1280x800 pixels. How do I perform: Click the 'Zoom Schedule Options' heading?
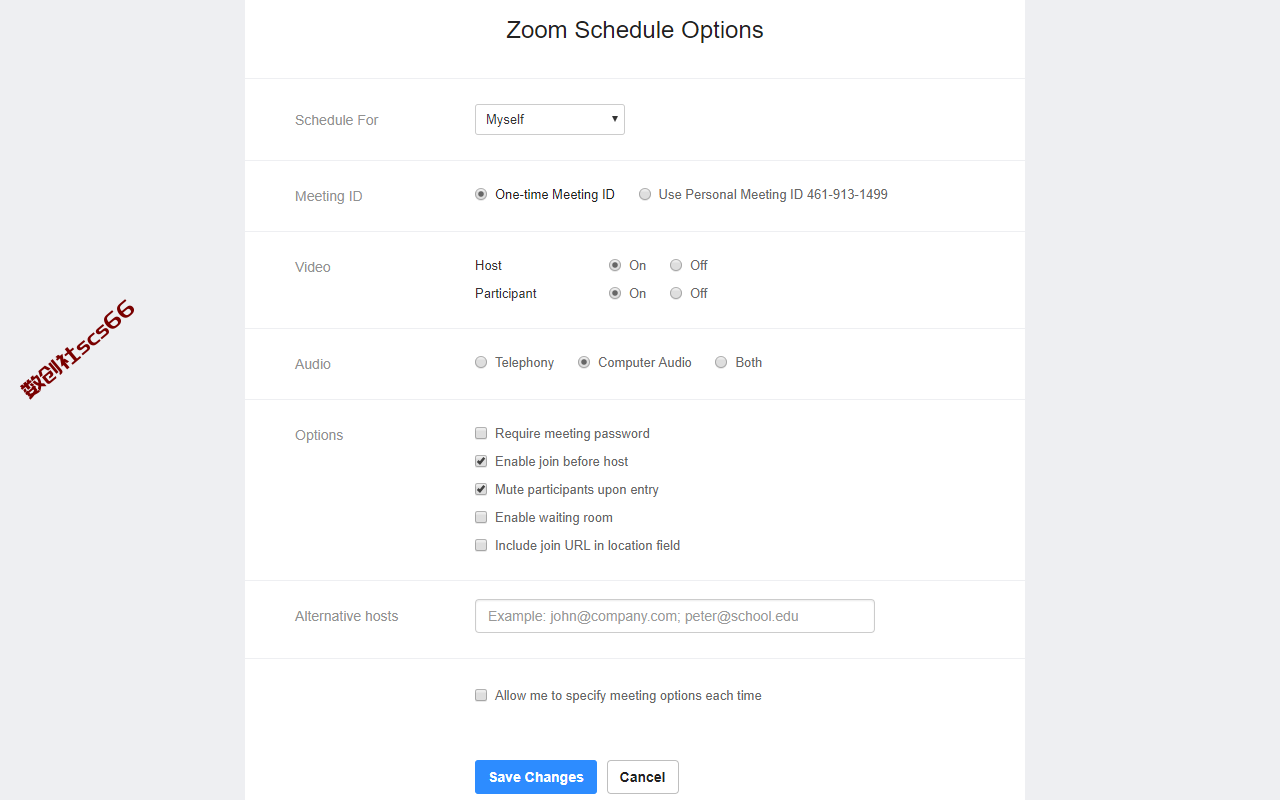pyautogui.click(x=635, y=30)
